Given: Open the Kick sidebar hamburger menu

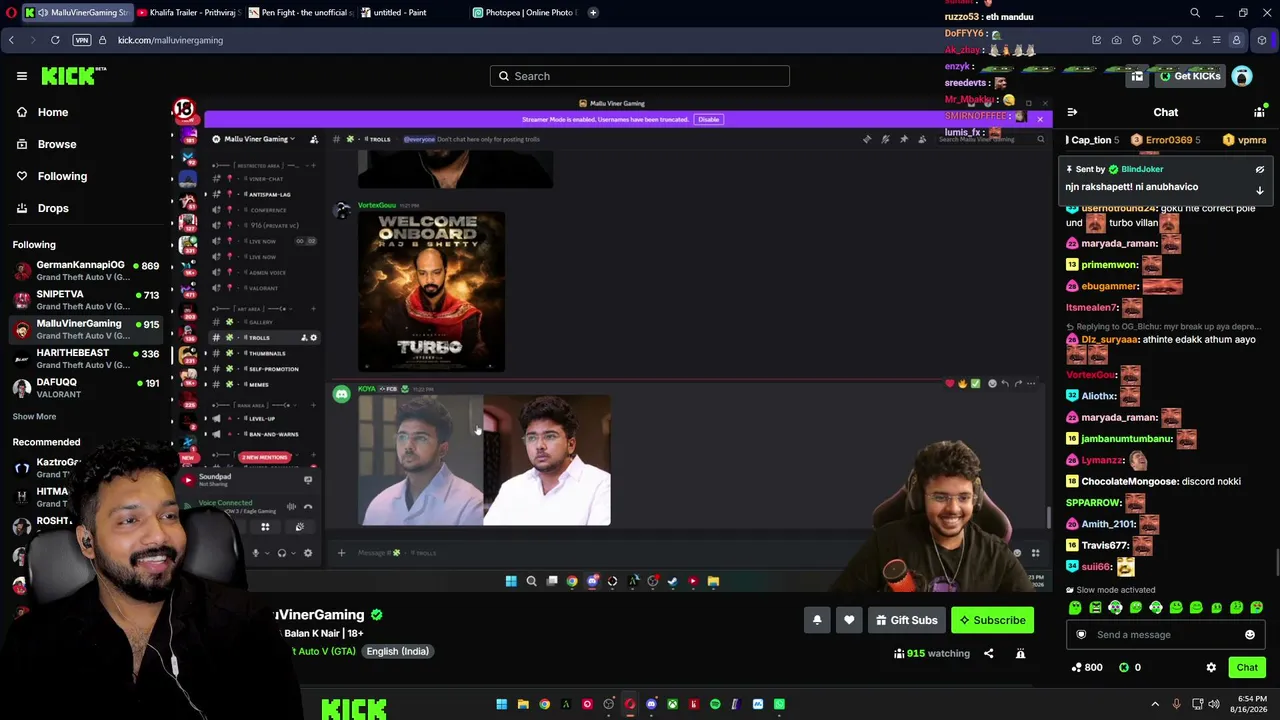Looking at the screenshot, I should pyautogui.click(x=21, y=76).
